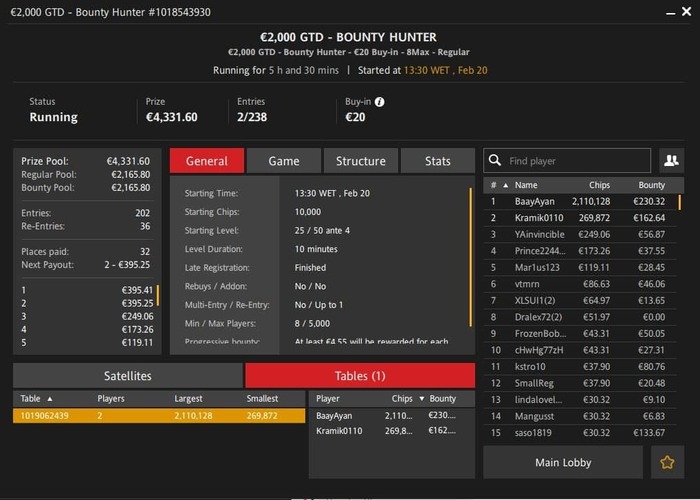Open the players group icon button

click(x=671, y=161)
